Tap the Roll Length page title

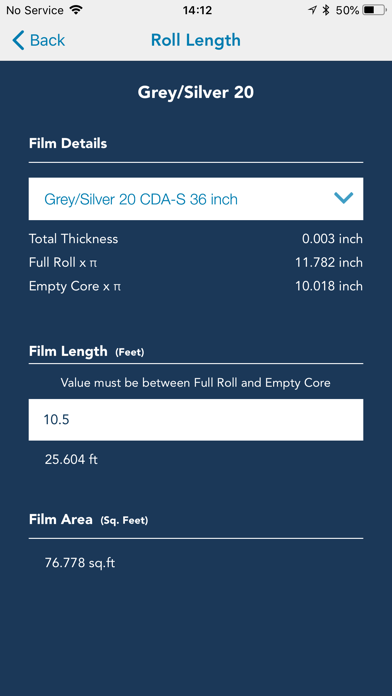click(196, 40)
